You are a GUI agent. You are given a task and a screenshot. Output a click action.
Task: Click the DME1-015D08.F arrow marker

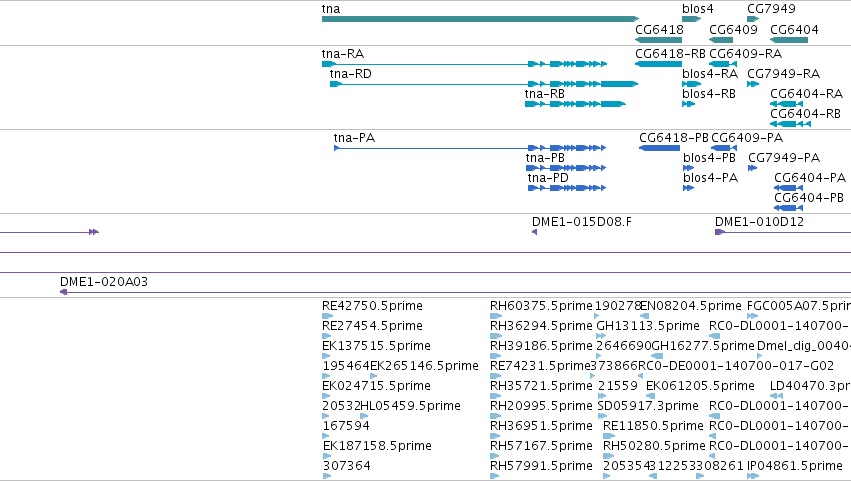(x=534, y=232)
